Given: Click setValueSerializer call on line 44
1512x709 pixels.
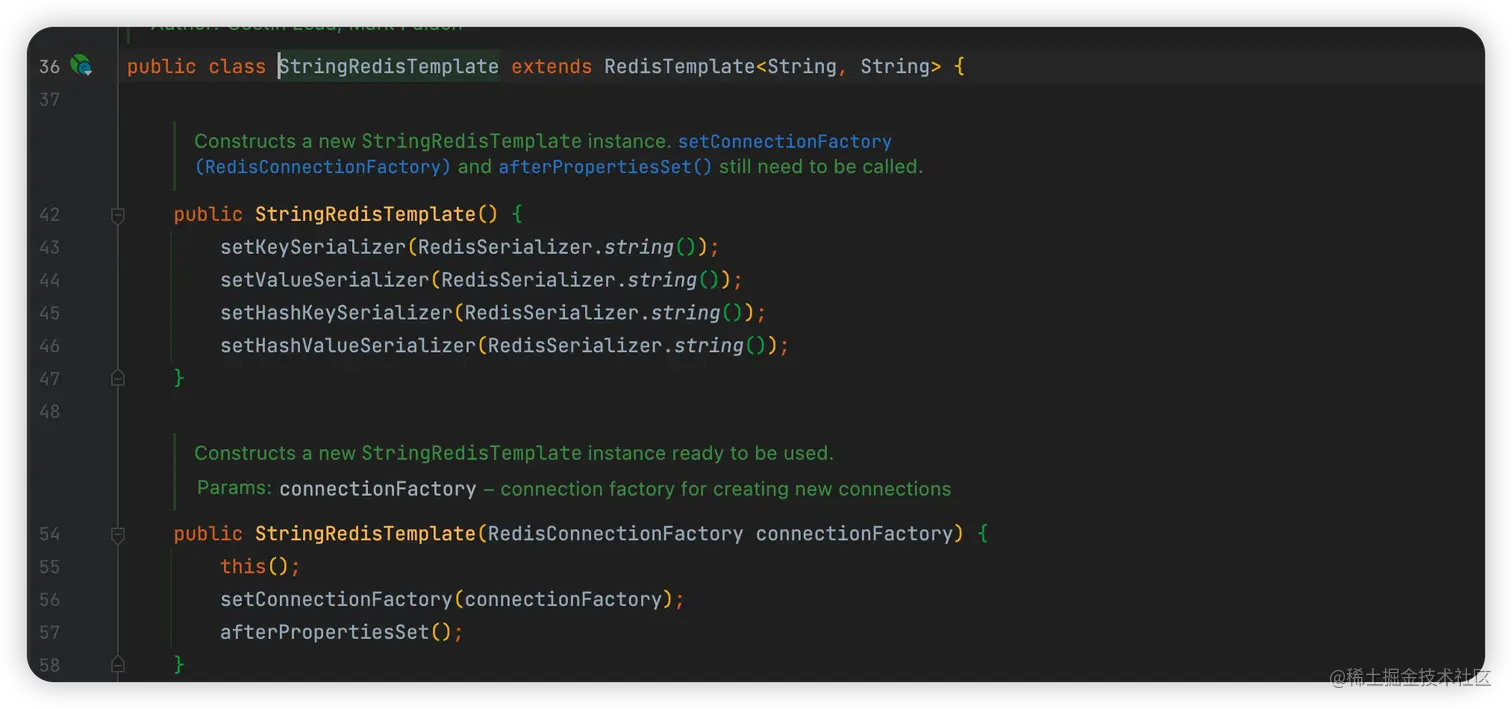Looking at the screenshot, I should [325, 280].
